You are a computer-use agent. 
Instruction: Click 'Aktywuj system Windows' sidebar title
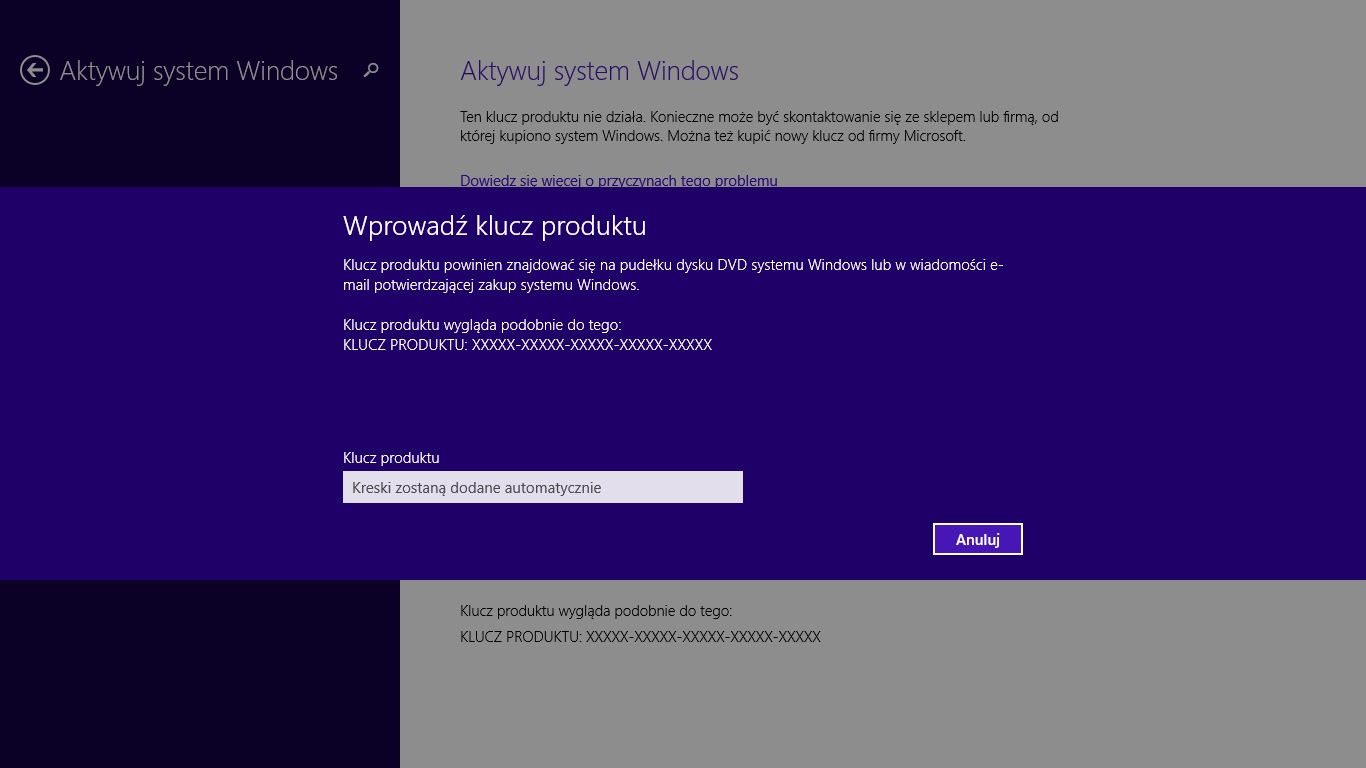pyautogui.click(x=199, y=71)
